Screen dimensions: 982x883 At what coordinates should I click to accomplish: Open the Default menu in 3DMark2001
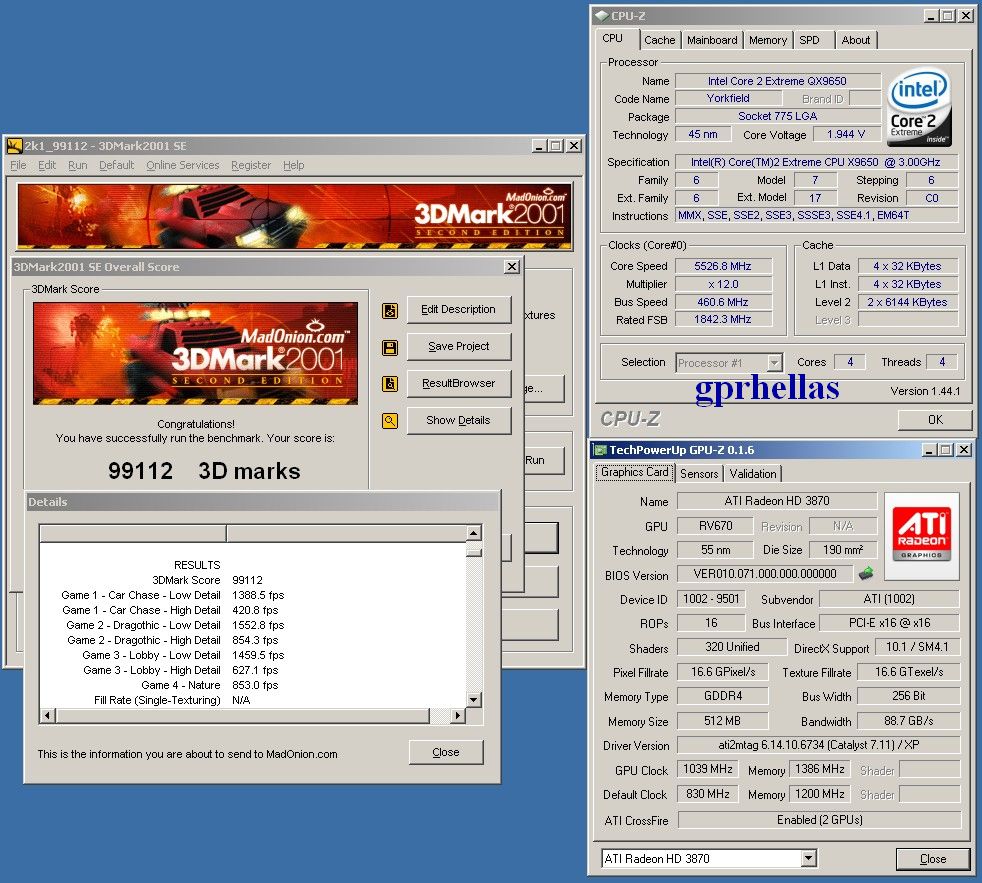pos(116,165)
